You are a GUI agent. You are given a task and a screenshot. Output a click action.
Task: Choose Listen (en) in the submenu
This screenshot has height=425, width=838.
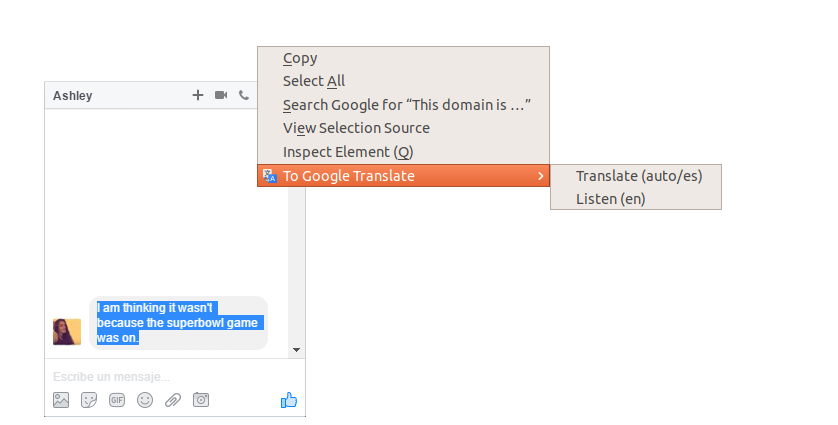click(611, 199)
